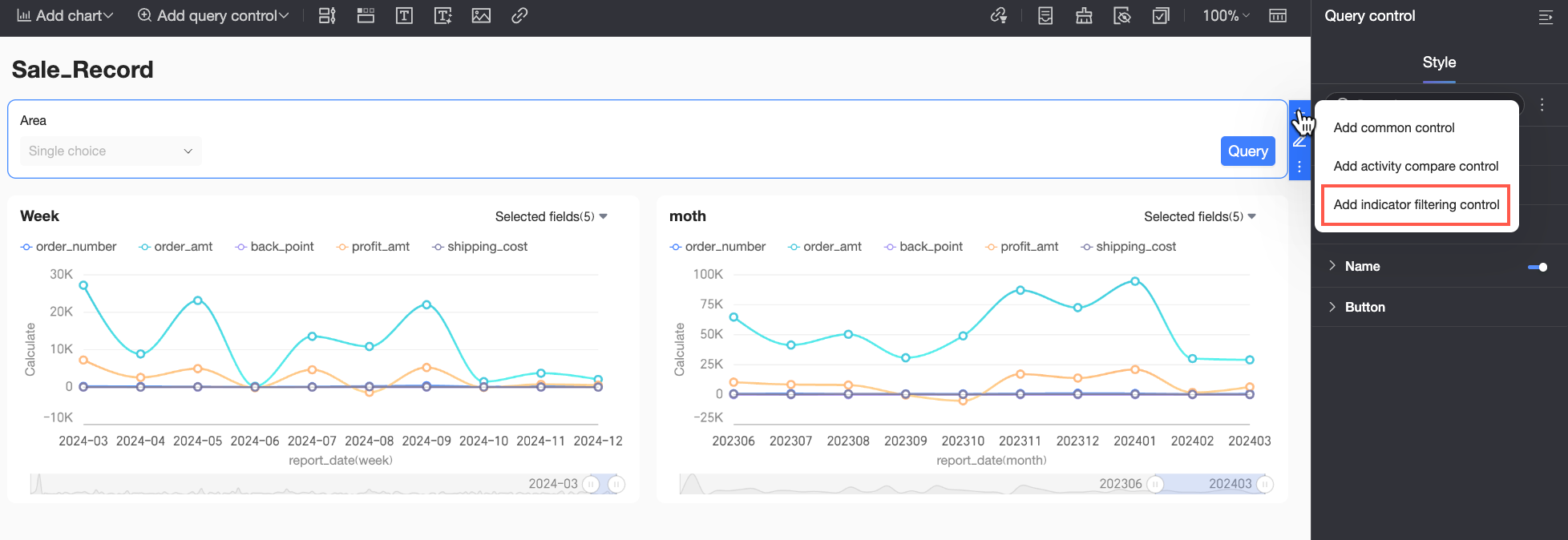Screen dimensions: 1568x540
Task: Click the 202306 slider handle in the moth chart
Action: point(1155,484)
